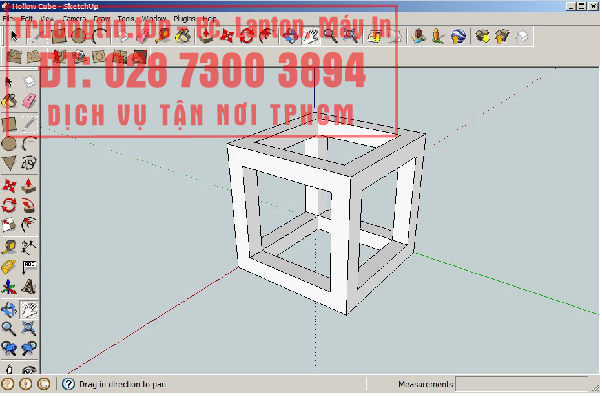The image size is (602, 396).
Task: Go to Next camera view
Action: 29,349
